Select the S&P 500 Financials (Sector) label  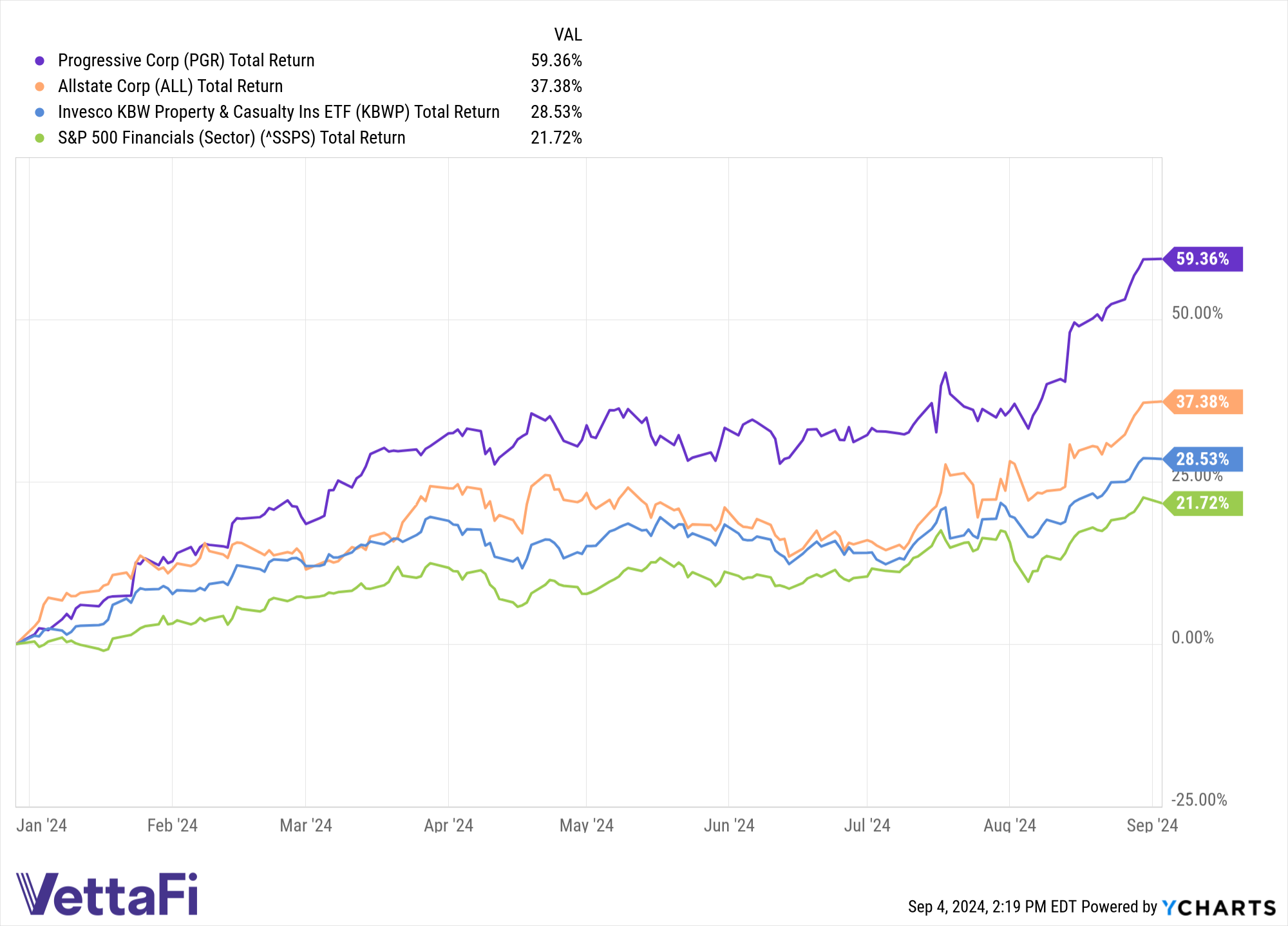coord(232,138)
